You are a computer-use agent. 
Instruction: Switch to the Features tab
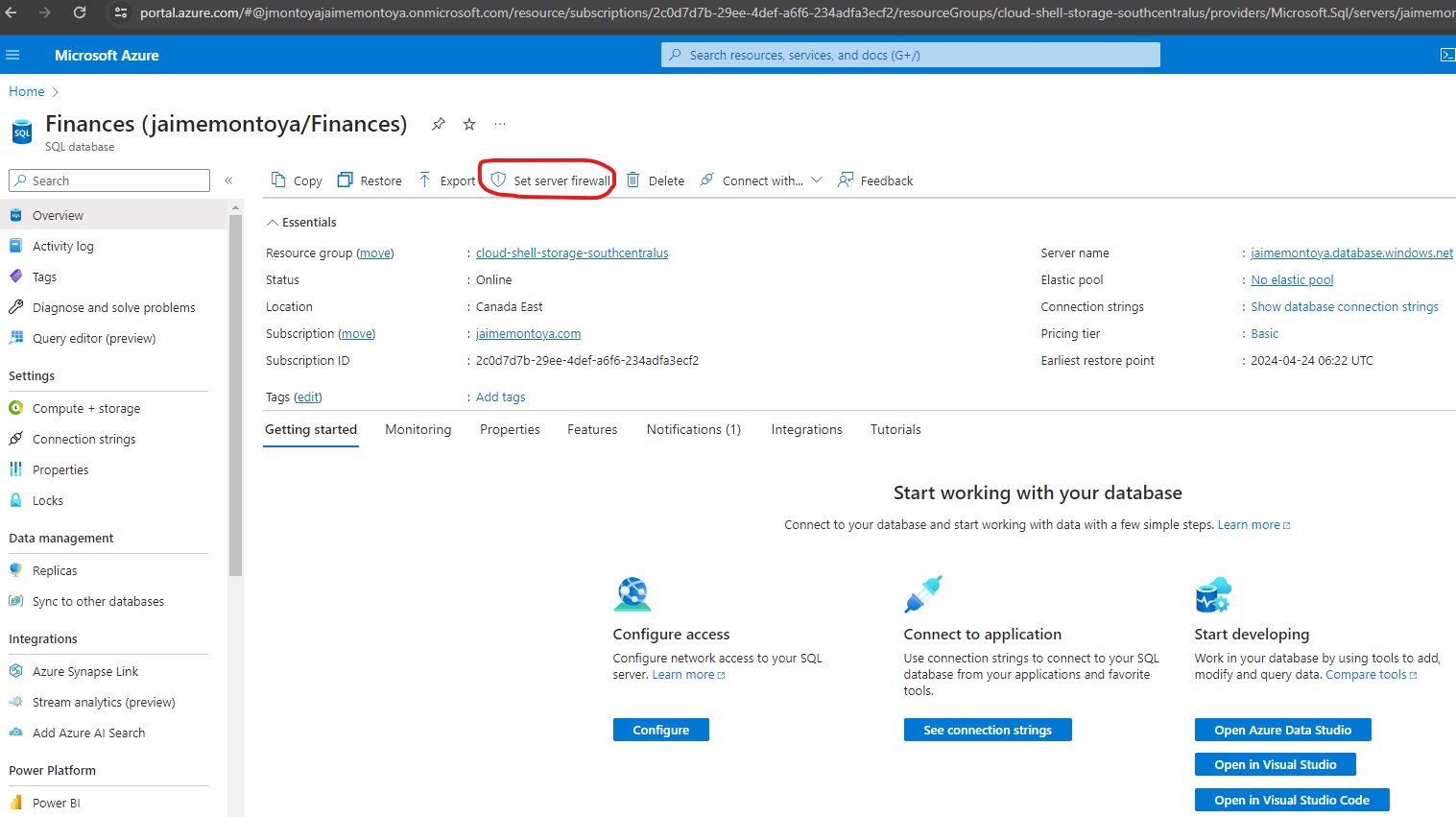pos(592,429)
